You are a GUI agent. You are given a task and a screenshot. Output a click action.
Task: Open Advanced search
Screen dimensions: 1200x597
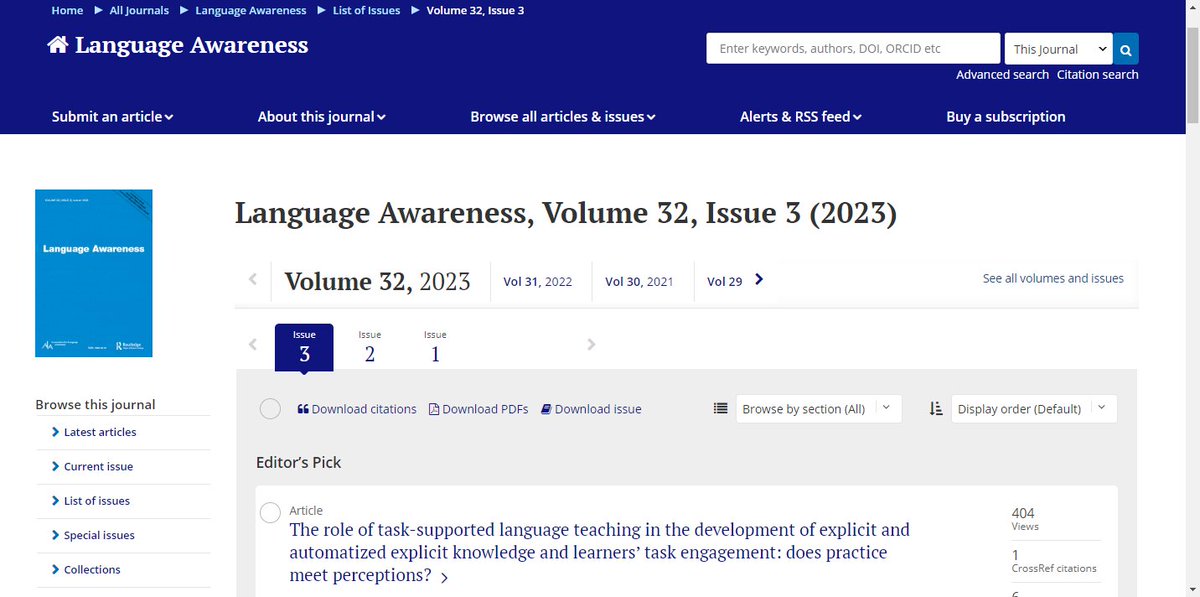tap(1002, 75)
